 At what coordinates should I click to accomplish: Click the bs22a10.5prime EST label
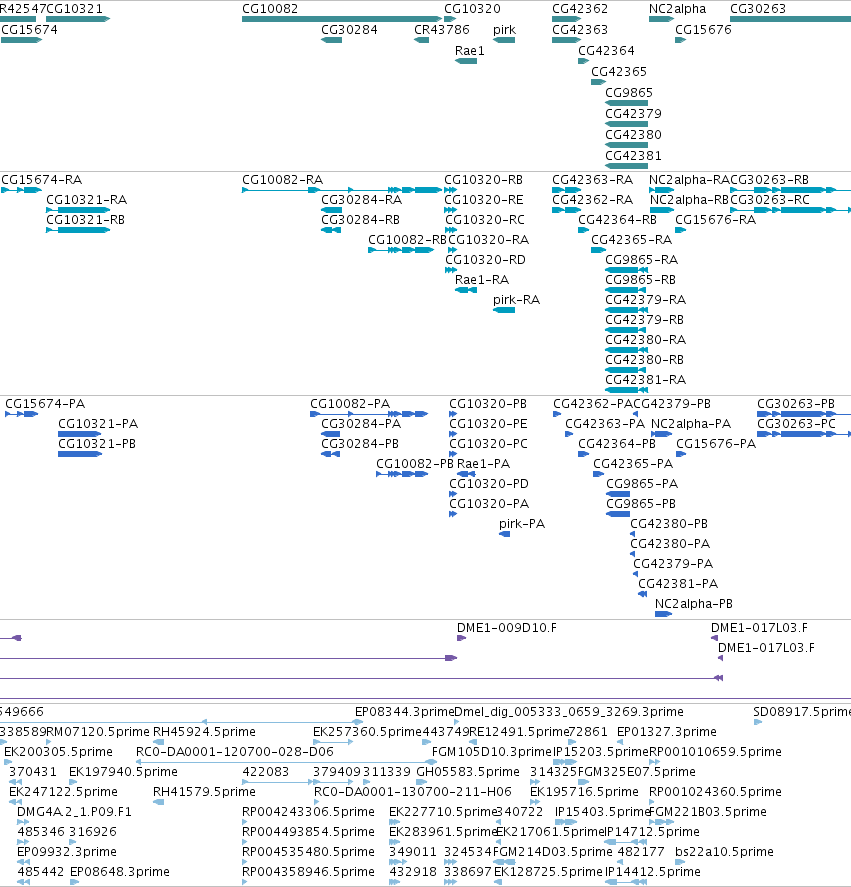(x=724, y=852)
